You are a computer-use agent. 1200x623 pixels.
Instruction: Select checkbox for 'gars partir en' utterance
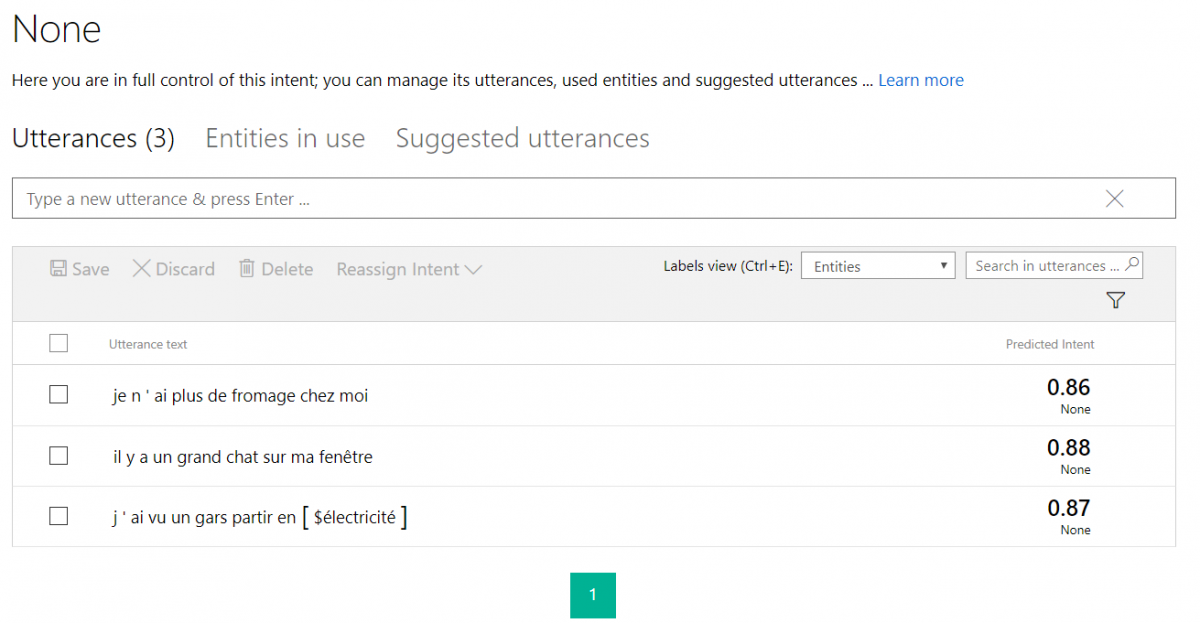coord(58,516)
